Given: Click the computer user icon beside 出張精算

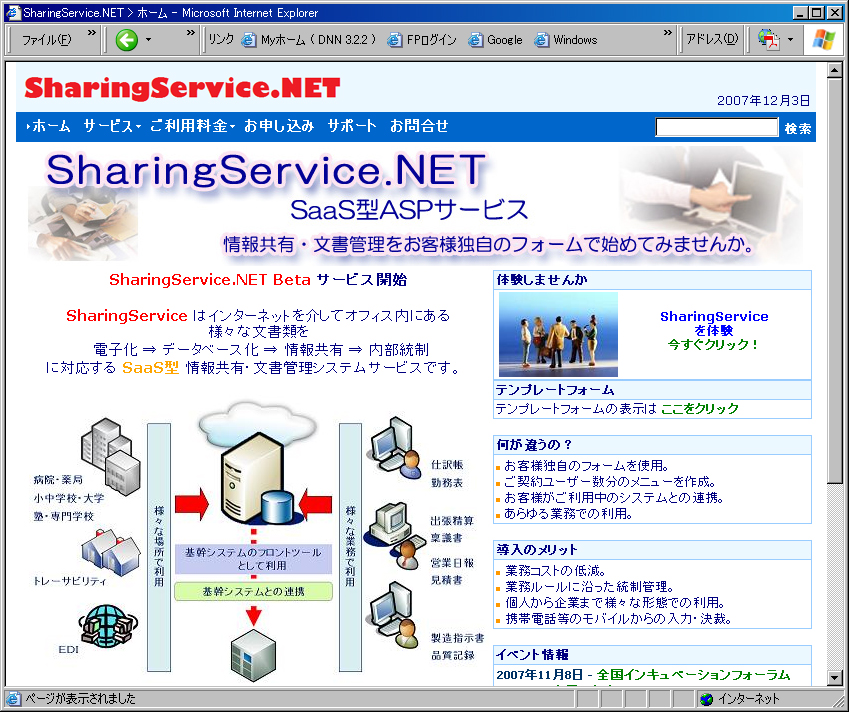Looking at the screenshot, I should coord(397,535).
